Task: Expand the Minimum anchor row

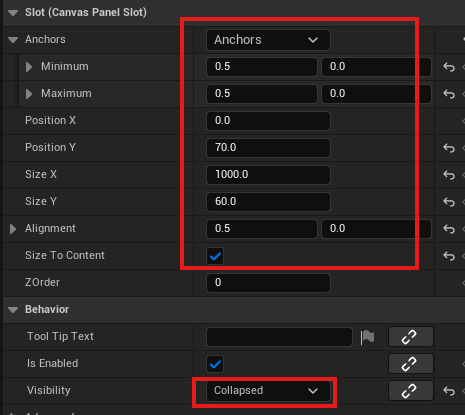Action: pyautogui.click(x=29, y=67)
